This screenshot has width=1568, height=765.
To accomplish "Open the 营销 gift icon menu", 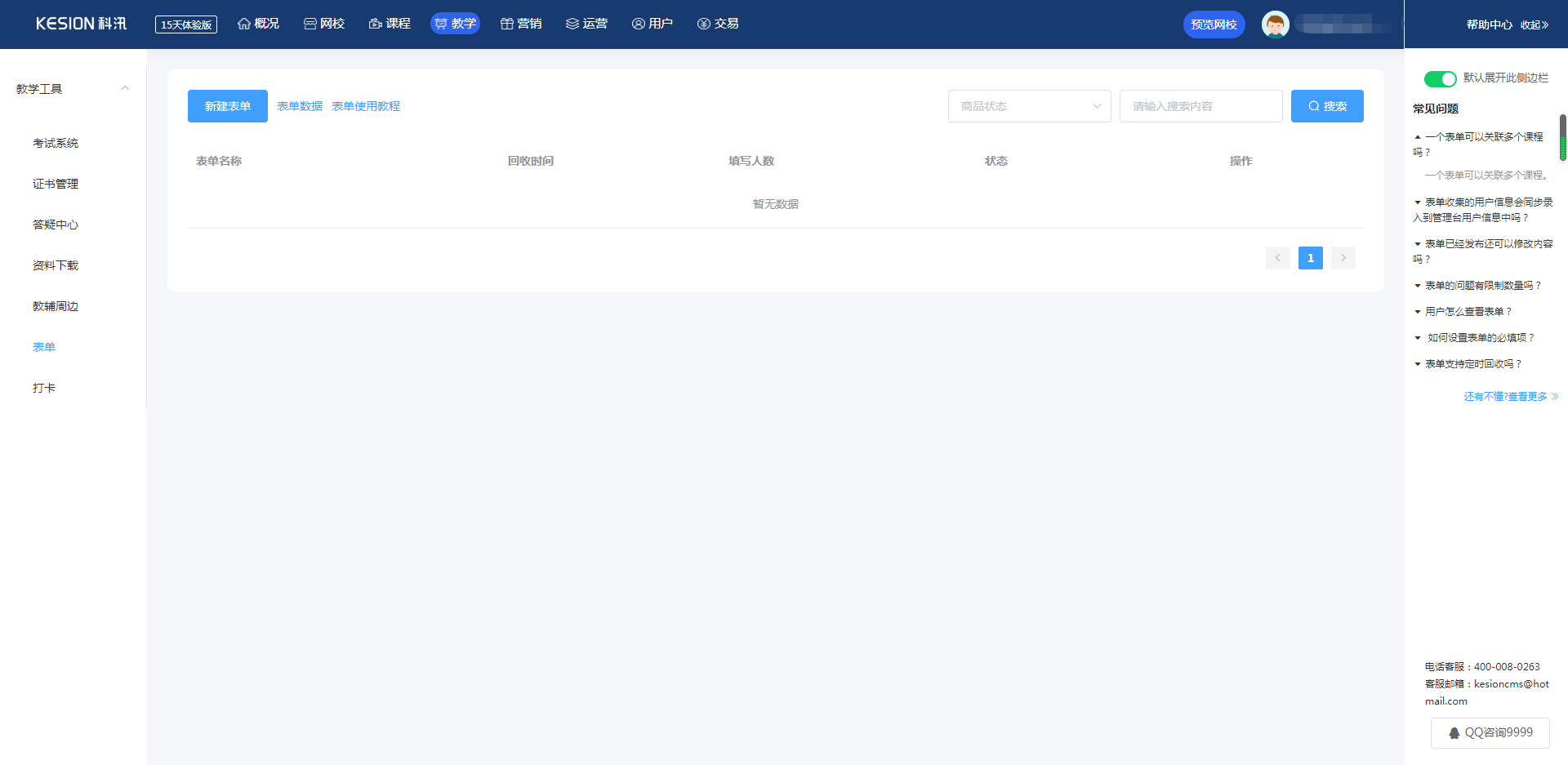I will [520, 24].
